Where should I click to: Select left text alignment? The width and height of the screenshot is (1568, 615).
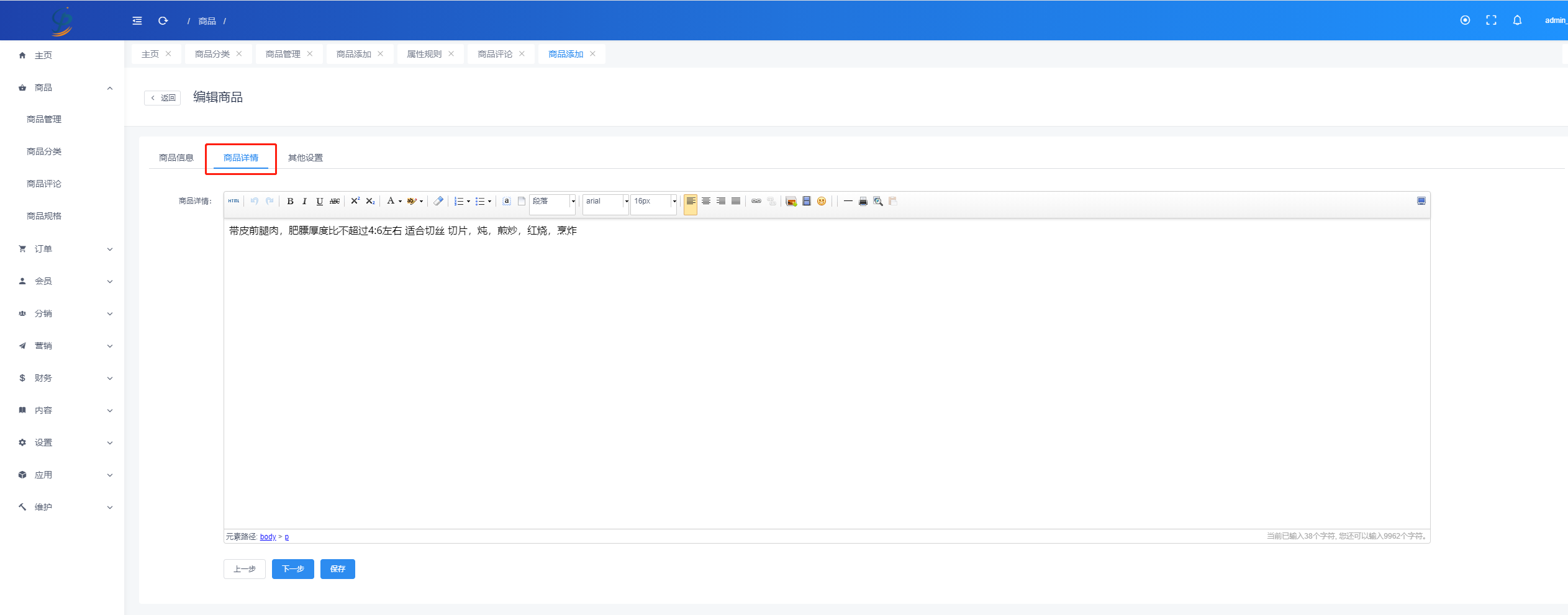[691, 201]
